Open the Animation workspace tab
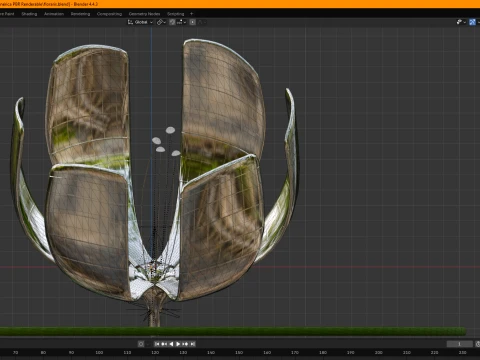Screen dimensions: 480x360 54,14
